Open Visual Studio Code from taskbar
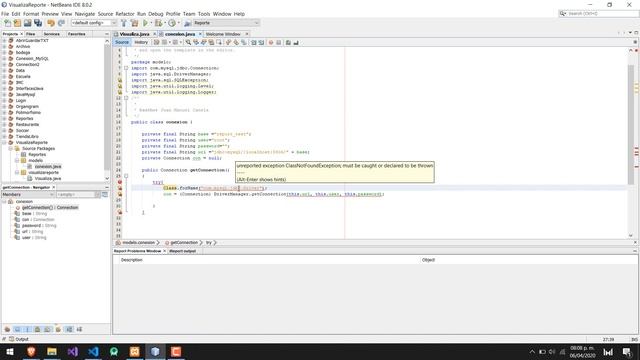 point(93,351)
